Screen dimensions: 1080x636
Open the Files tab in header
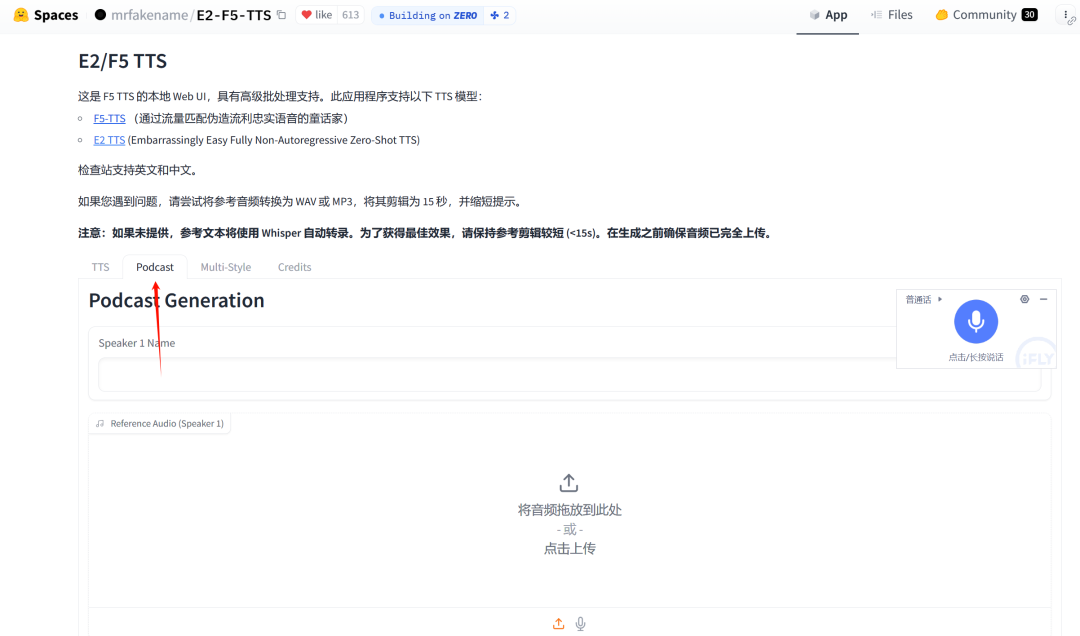(x=891, y=15)
